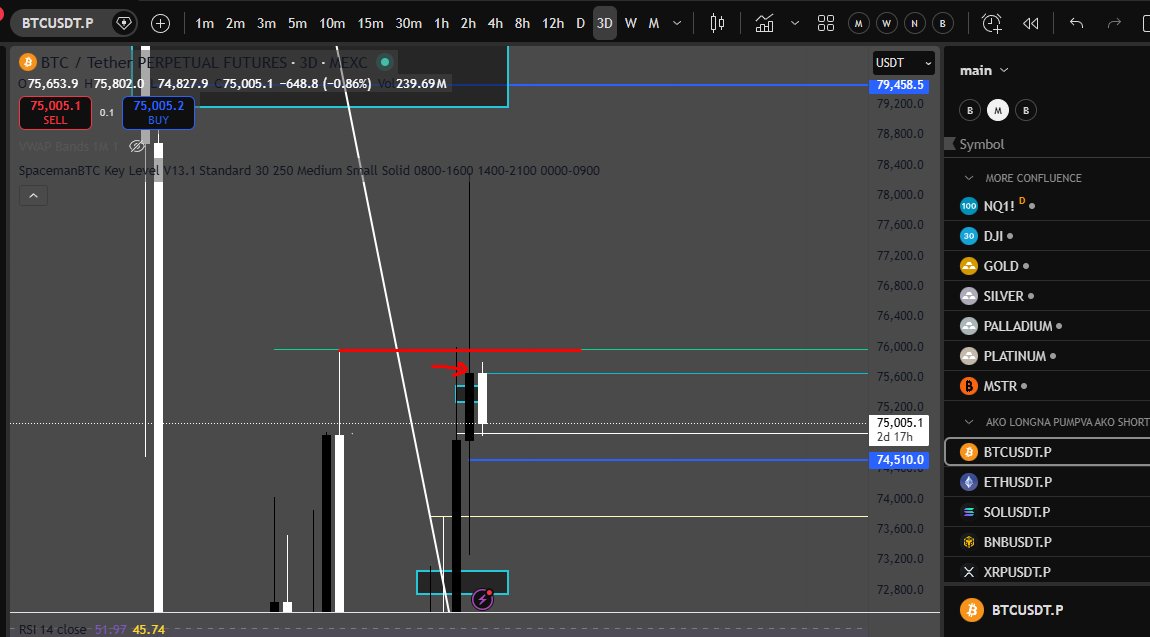Open the BTCUSDT.P symbol search
The width and height of the screenshot is (1150, 637).
[58, 23]
